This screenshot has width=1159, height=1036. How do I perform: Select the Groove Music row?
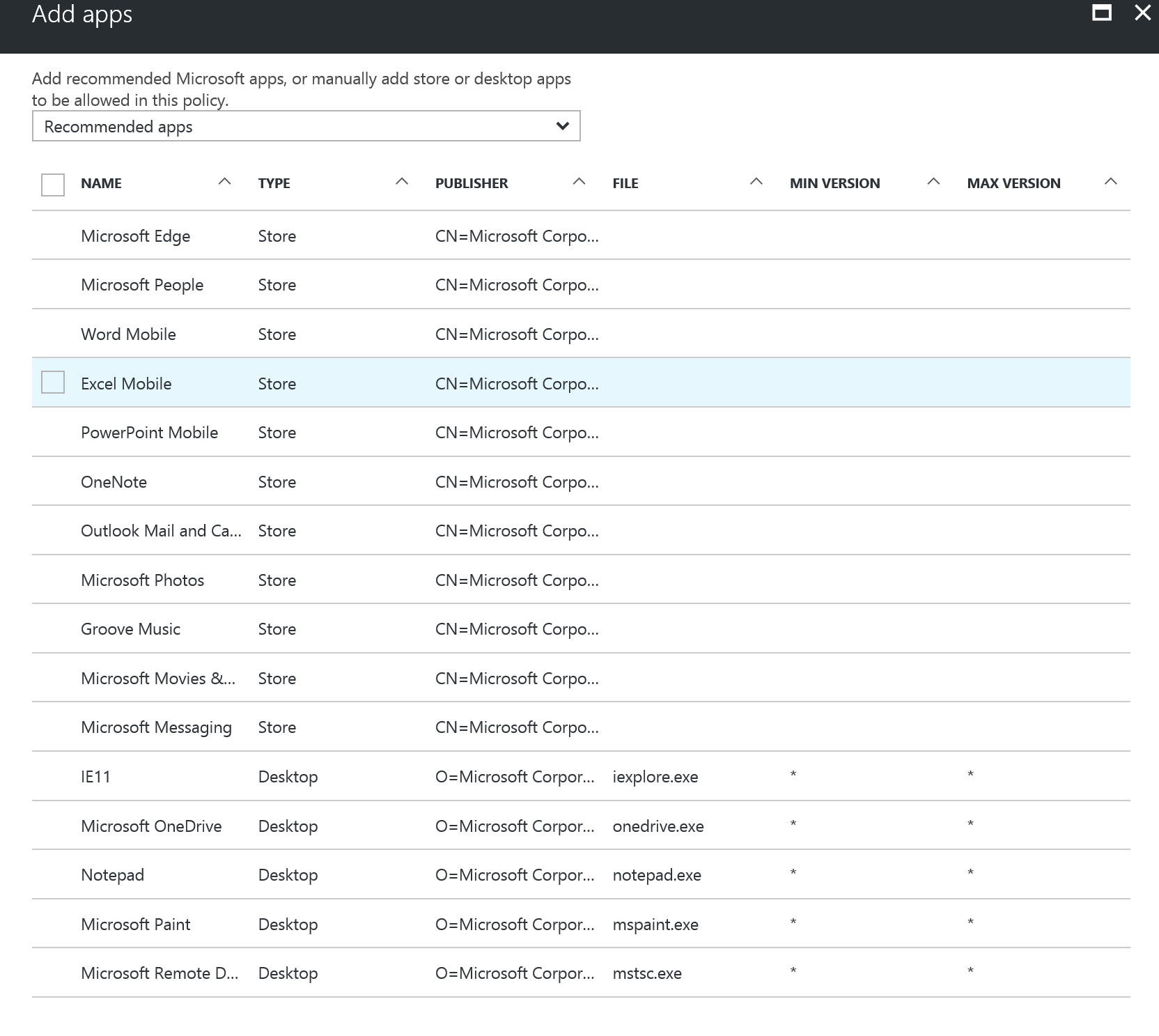(130, 629)
